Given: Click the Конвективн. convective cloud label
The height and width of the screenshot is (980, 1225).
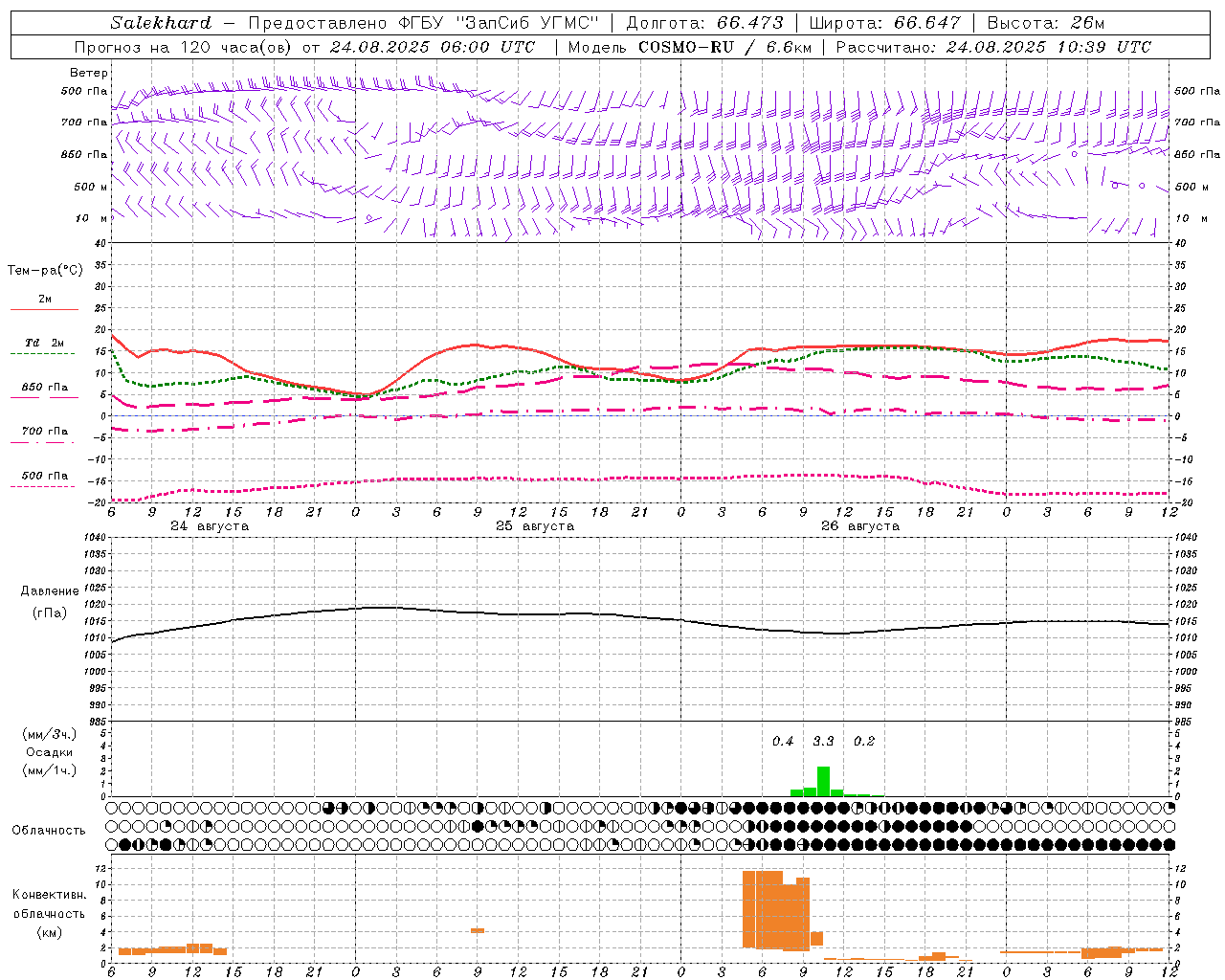Looking at the screenshot, I should 49,895.
